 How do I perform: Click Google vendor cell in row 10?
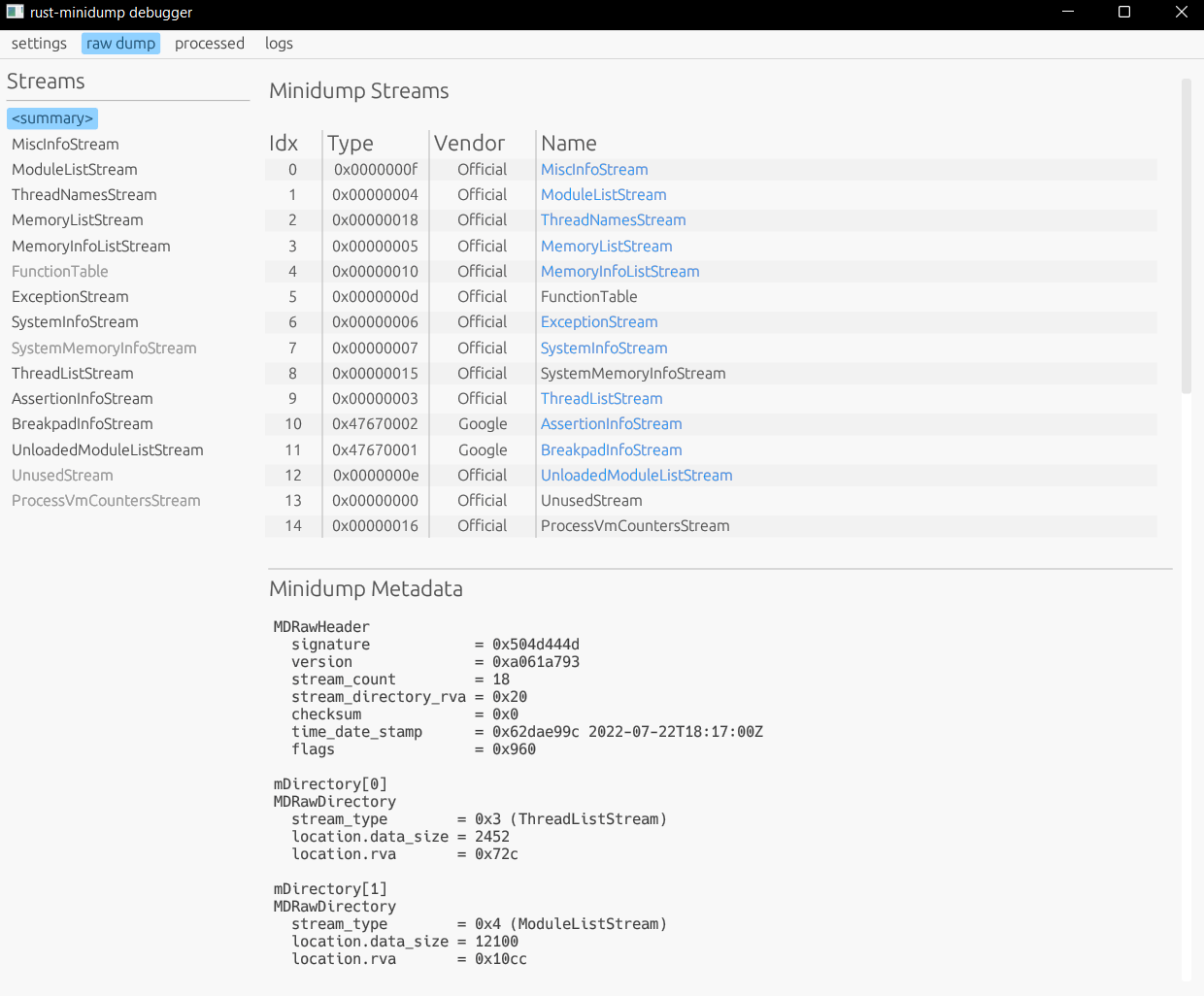tap(483, 423)
